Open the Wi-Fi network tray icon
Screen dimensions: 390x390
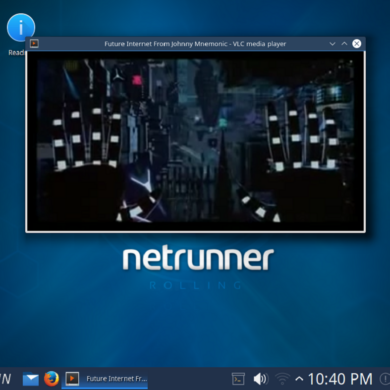(x=283, y=379)
